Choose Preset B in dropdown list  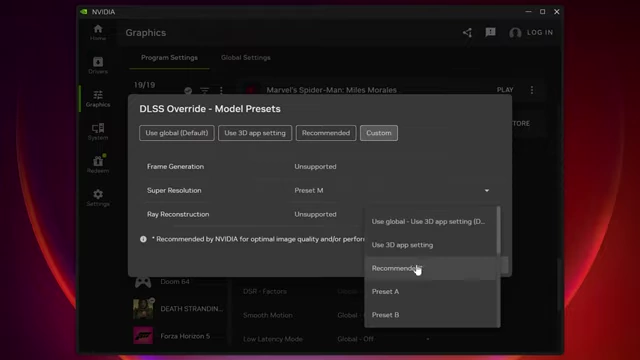pyautogui.click(x=430, y=315)
